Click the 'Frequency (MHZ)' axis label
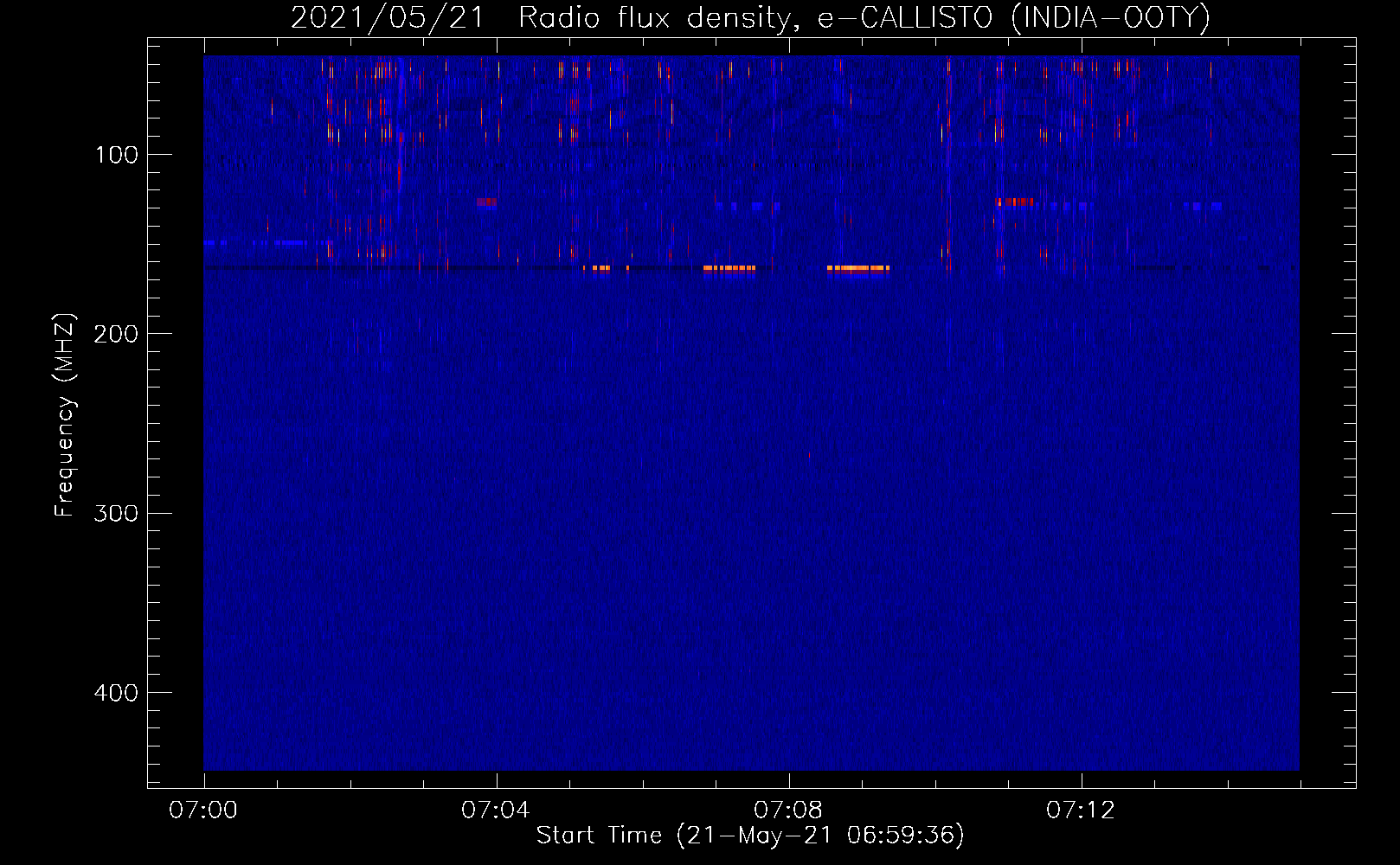Viewport: 1400px width, 865px height. [65, 414]
